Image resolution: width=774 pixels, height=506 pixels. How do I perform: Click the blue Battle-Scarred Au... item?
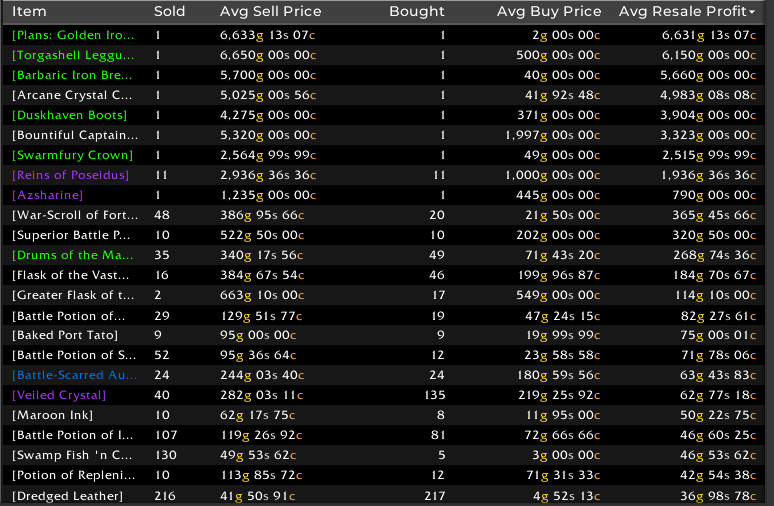73,375
